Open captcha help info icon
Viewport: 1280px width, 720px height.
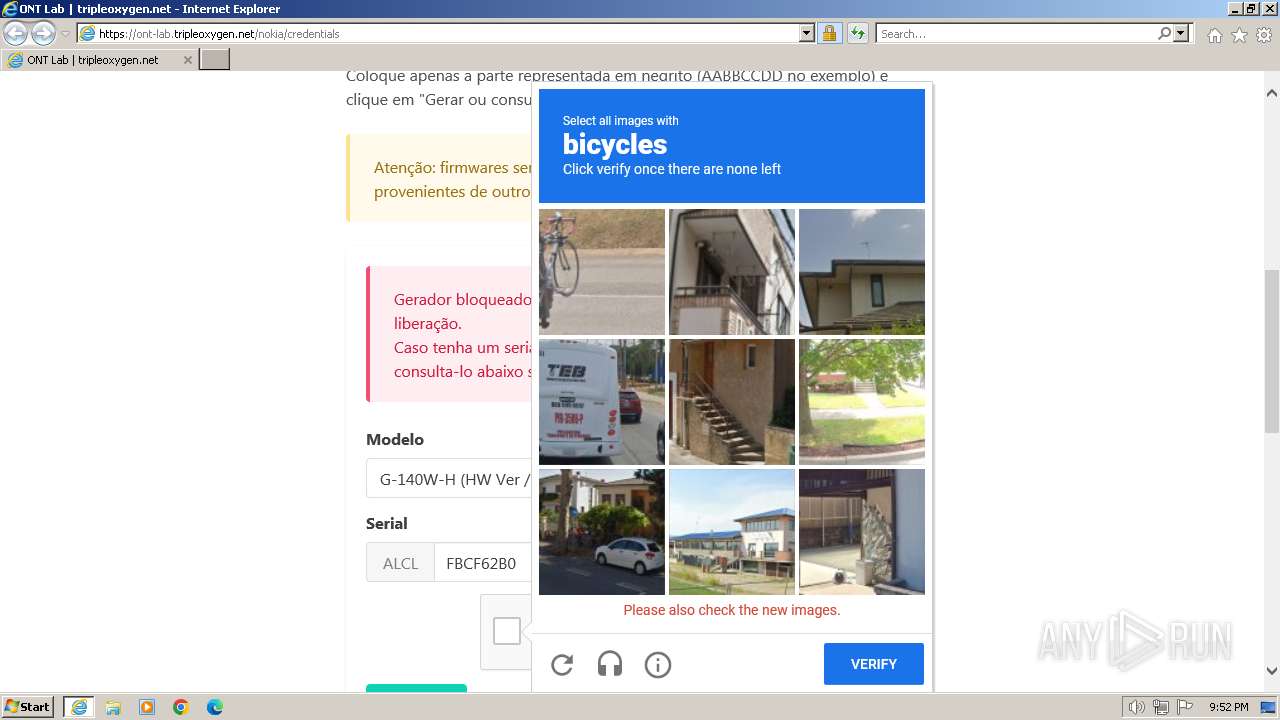(x=658, y=665)
